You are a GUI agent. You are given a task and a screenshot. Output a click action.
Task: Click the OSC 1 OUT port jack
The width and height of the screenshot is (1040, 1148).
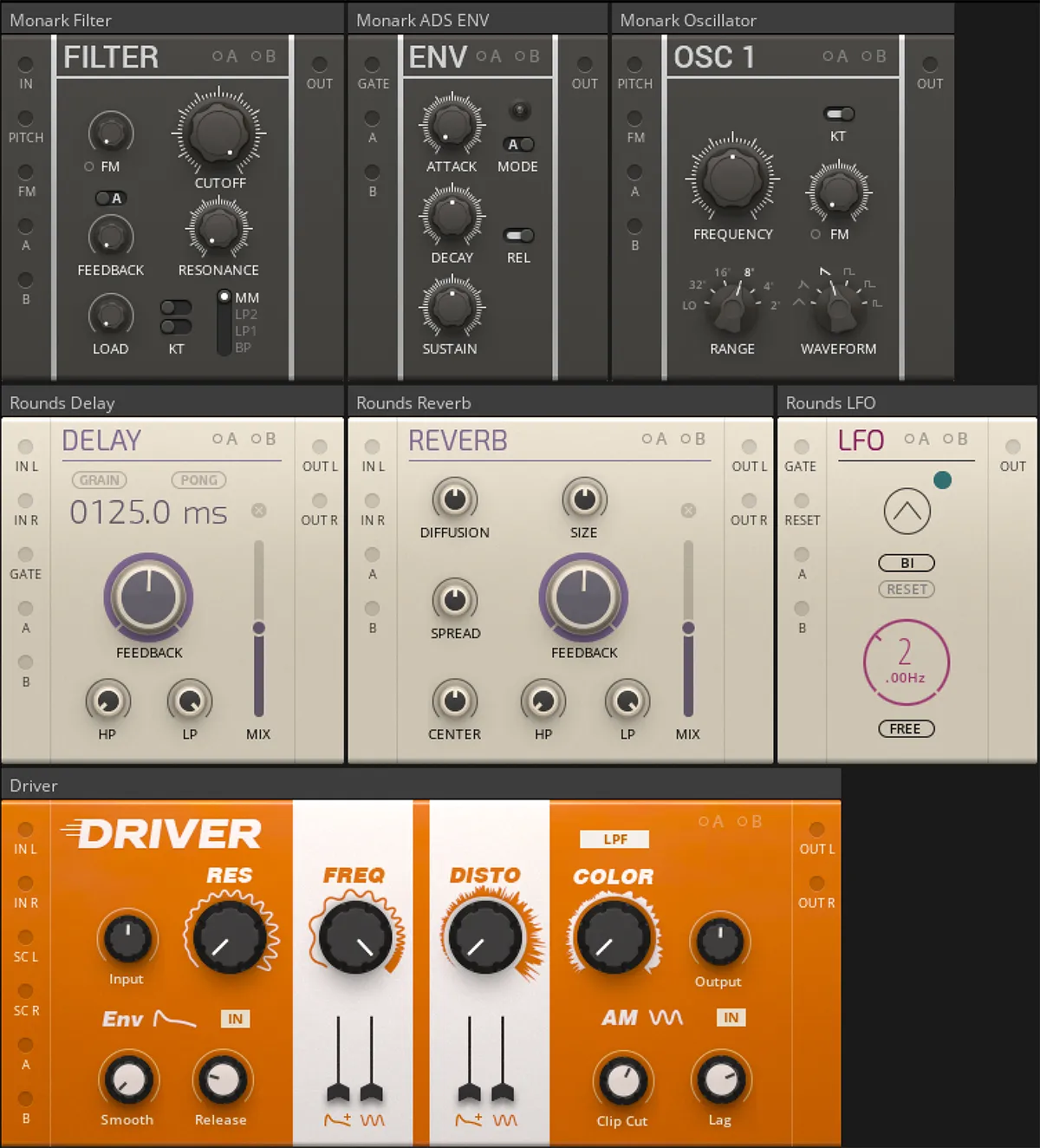click(930, 64)
